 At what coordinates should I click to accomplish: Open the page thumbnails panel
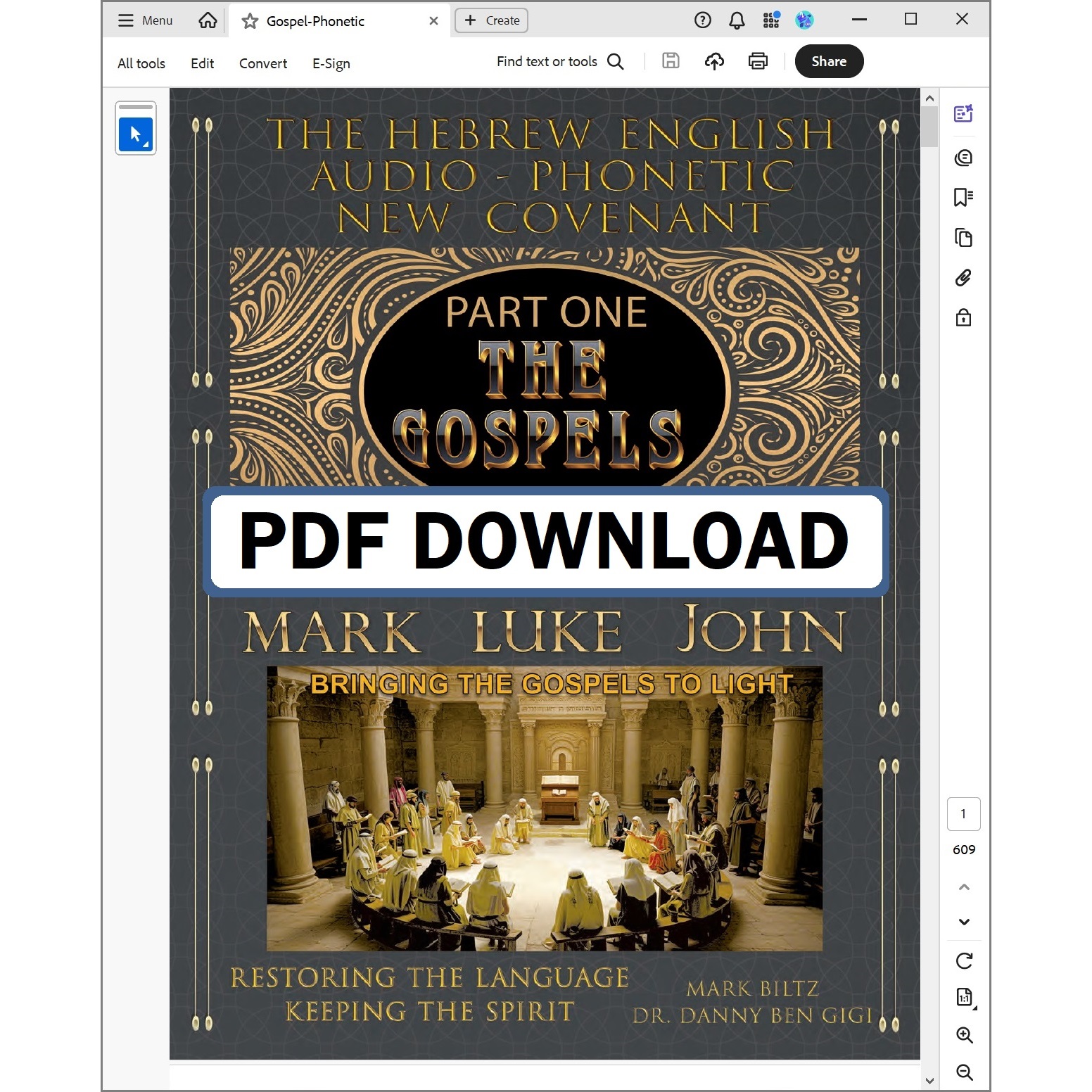963,238
